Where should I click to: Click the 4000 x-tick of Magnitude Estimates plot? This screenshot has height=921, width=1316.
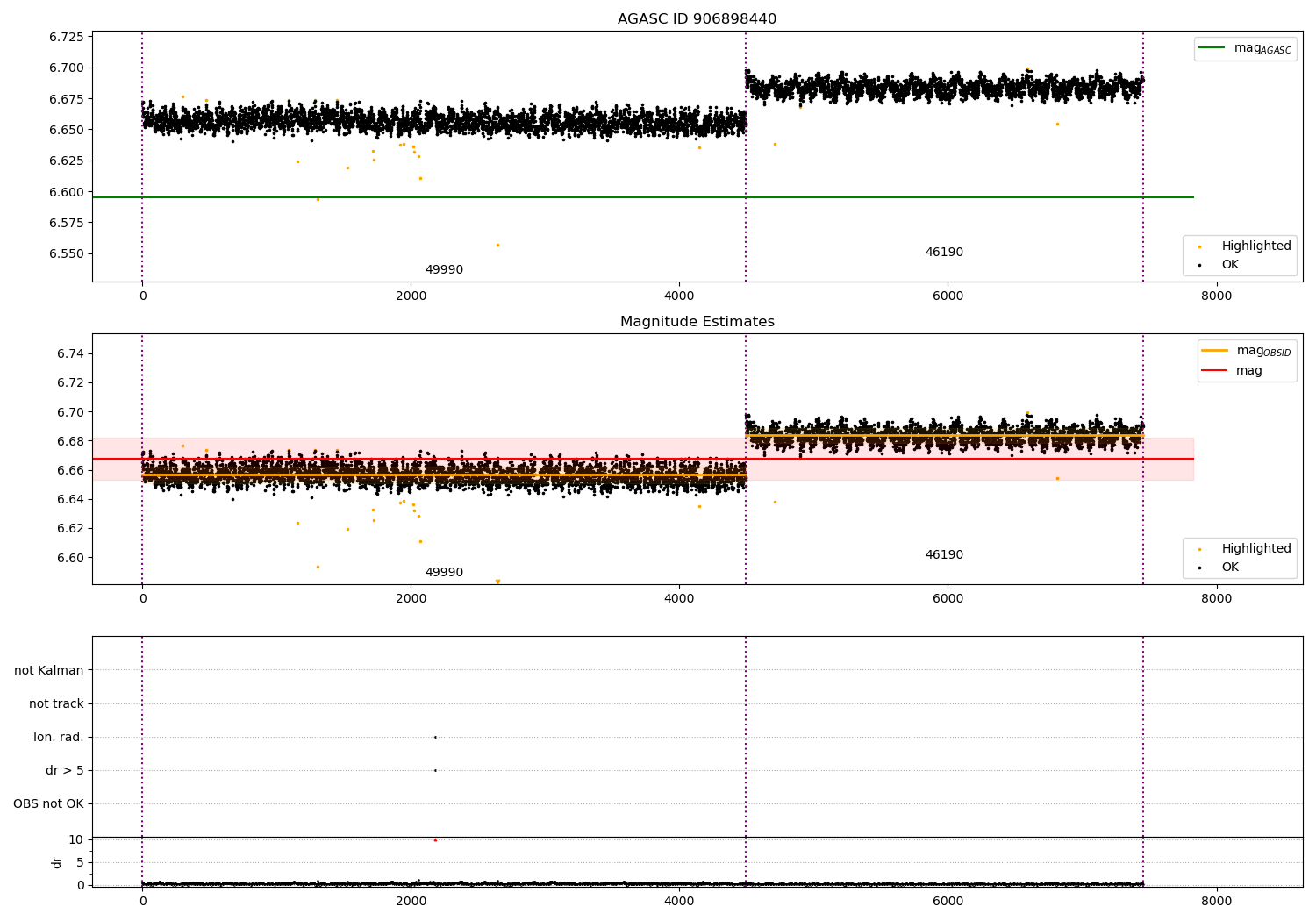679,598
